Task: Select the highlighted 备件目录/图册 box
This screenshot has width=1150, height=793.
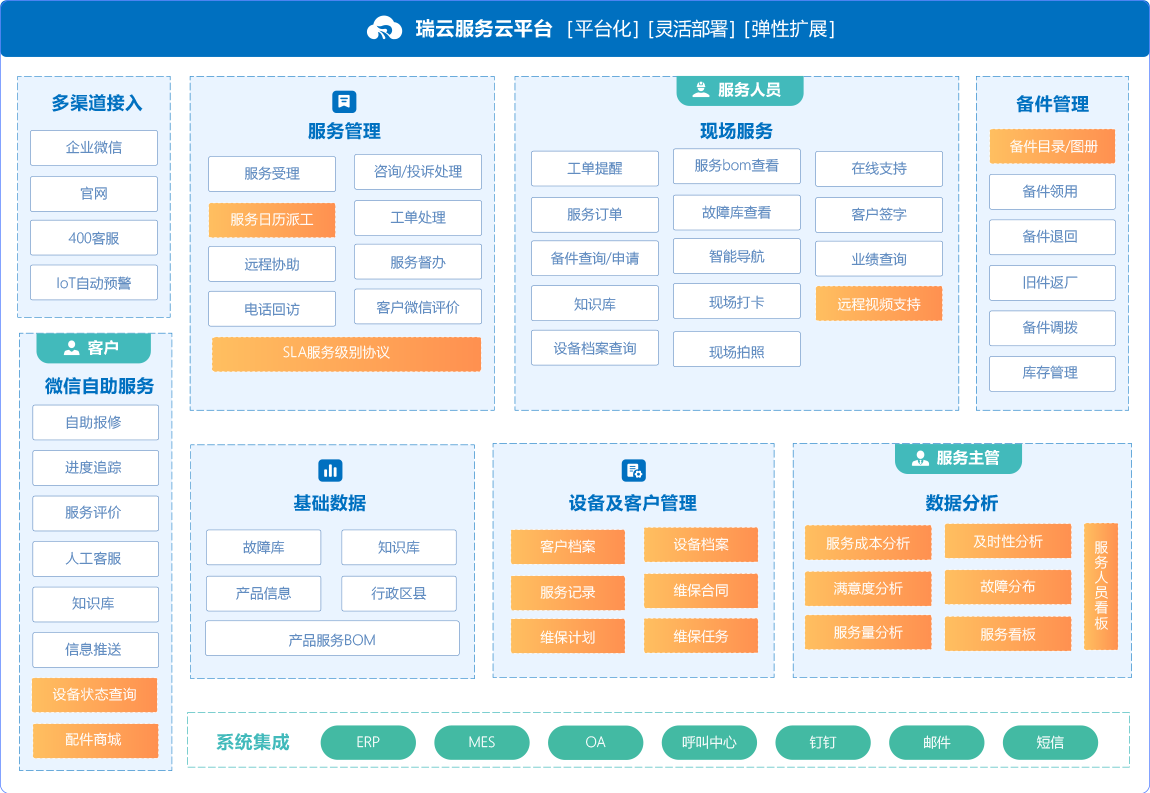Action: (x=1052, y=147)
